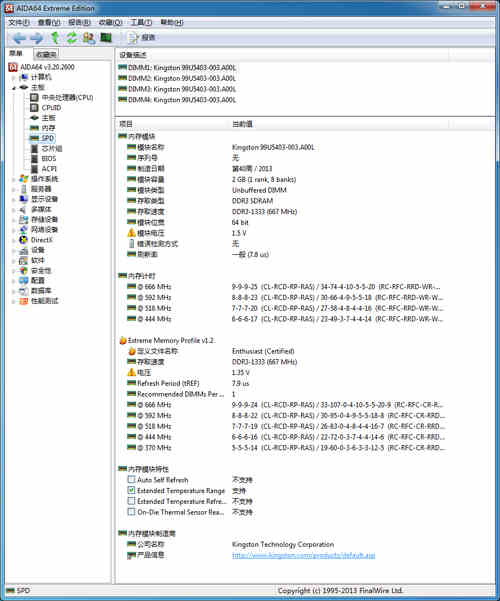The image size is (500, 601).
Task: Toggle the Extended Temperature Range checkbox
Action: point(132,490)
